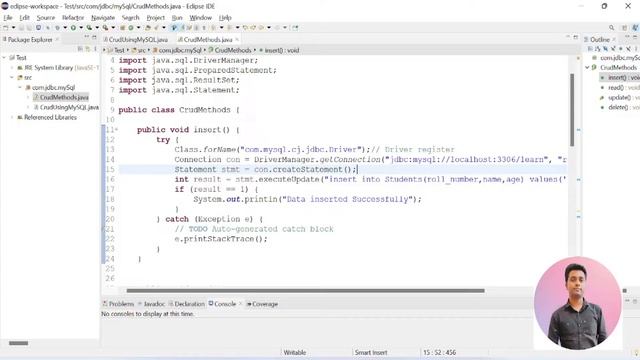Open the New file dropdown arrow
The image size is (640, 360).
point(13,28)
